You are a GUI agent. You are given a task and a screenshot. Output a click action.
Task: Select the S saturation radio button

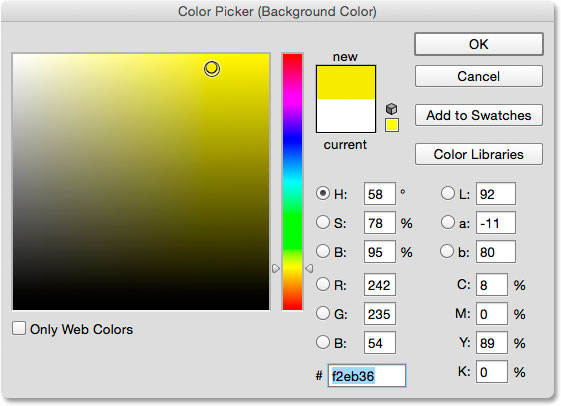point(323,222)
